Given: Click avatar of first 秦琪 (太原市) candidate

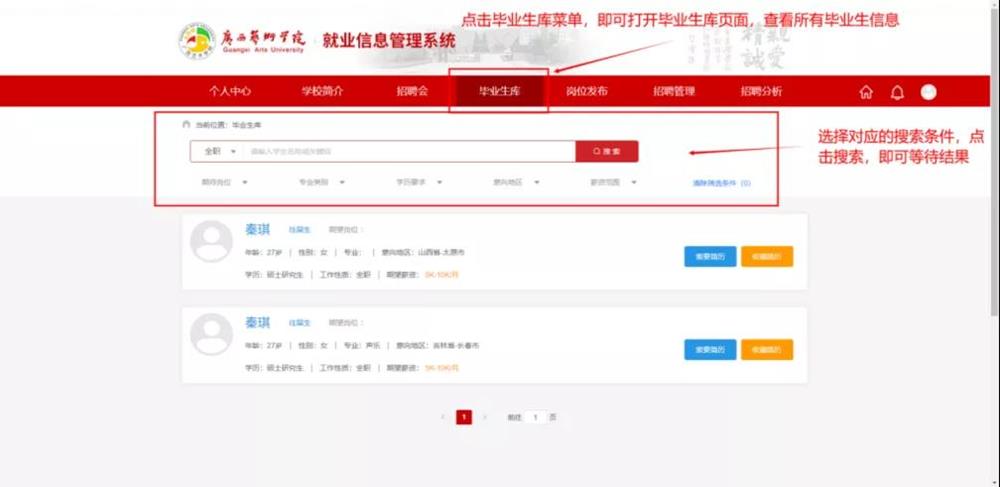Looking at the screenshot, I should coord(211,242).
